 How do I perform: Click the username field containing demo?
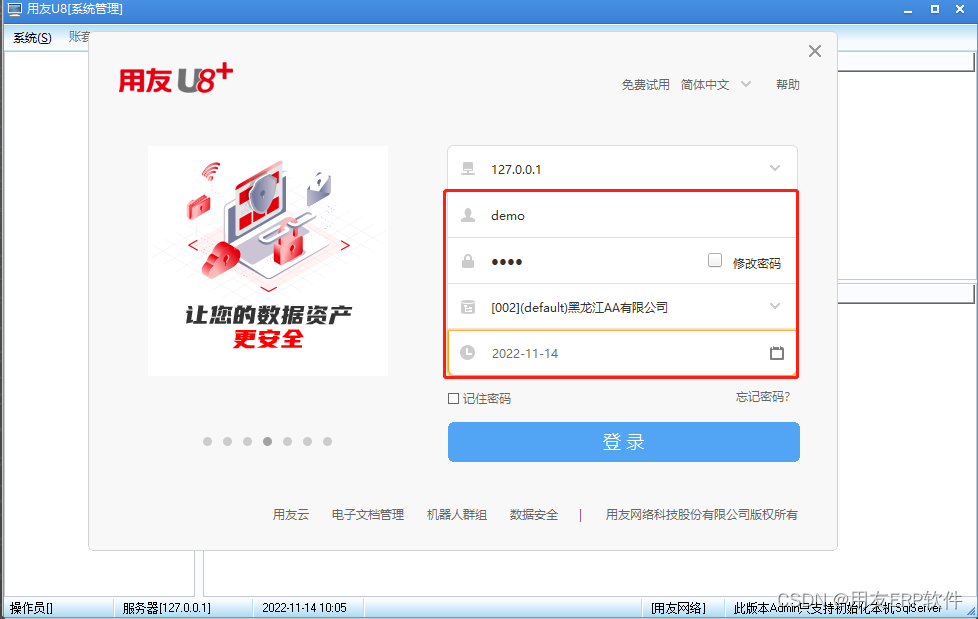(622, 215)
